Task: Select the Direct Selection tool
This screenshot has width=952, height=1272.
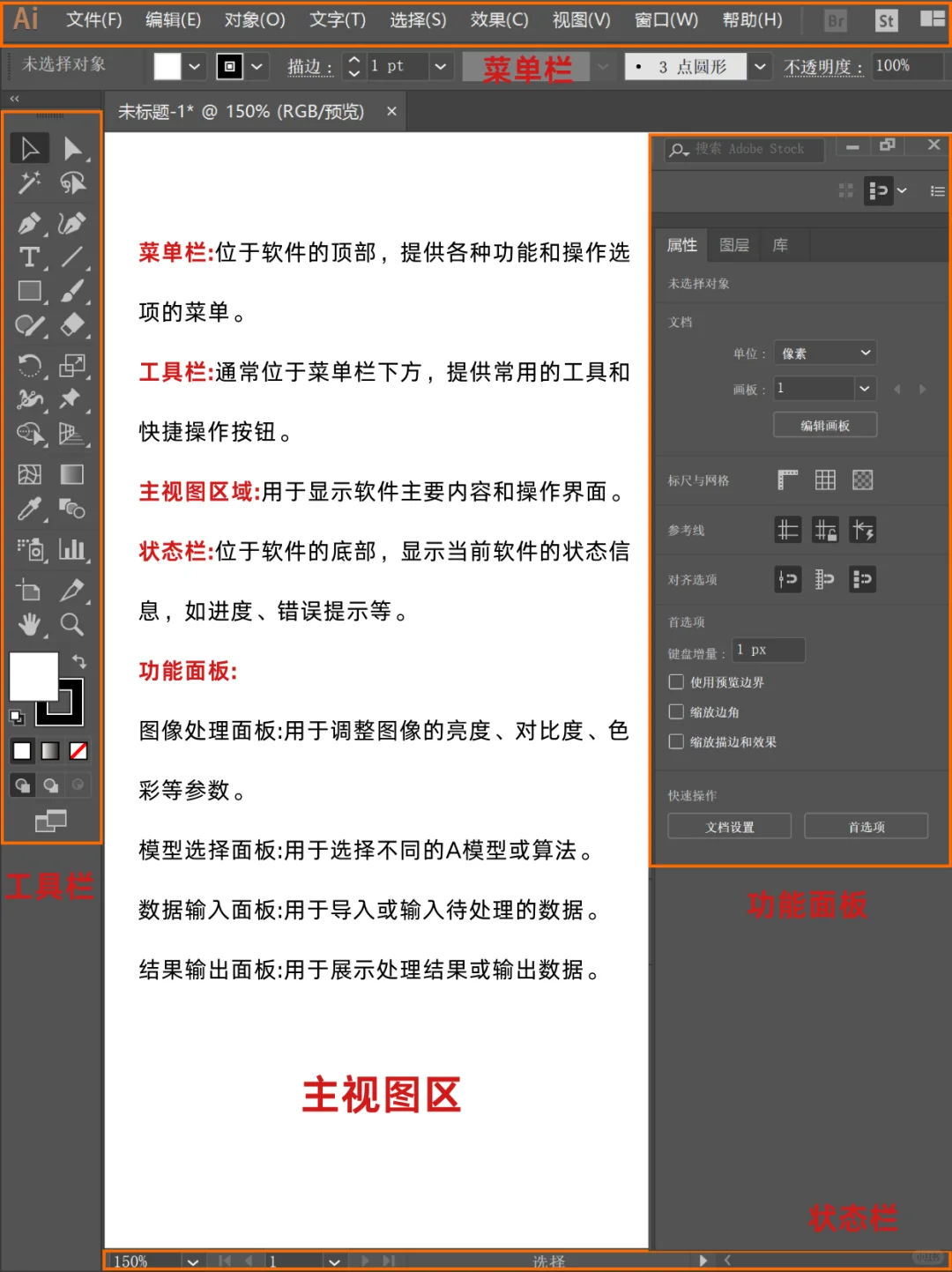Action: point(72,148)
